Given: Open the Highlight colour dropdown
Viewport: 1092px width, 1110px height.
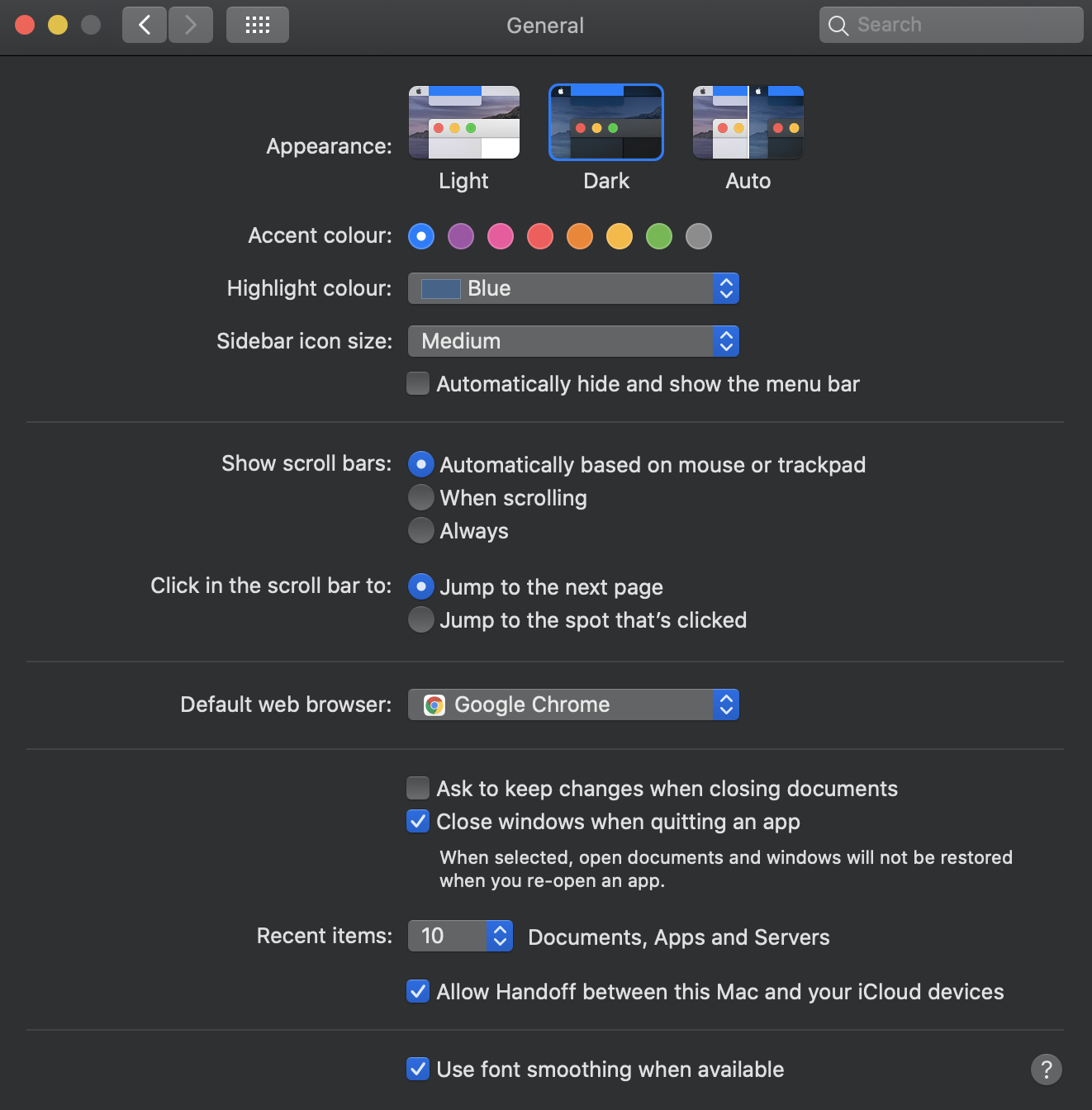Looking at the screenshot, I should 573,288.
